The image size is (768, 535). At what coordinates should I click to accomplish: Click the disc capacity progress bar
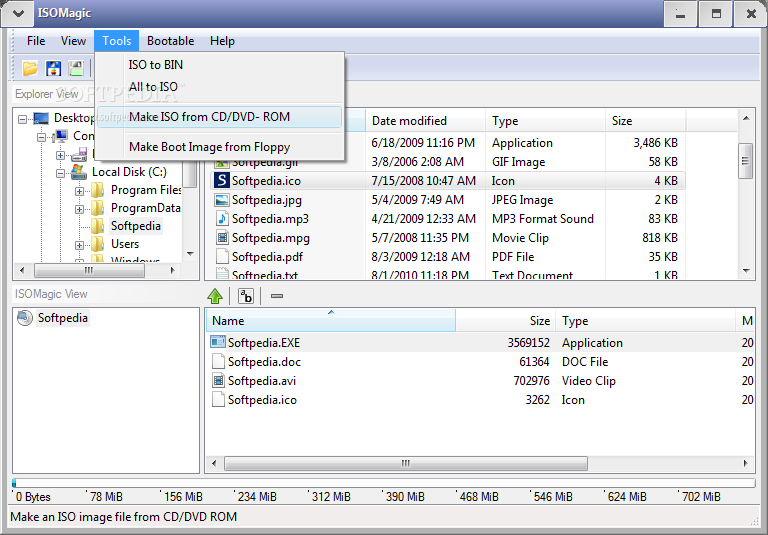[384, 483]
